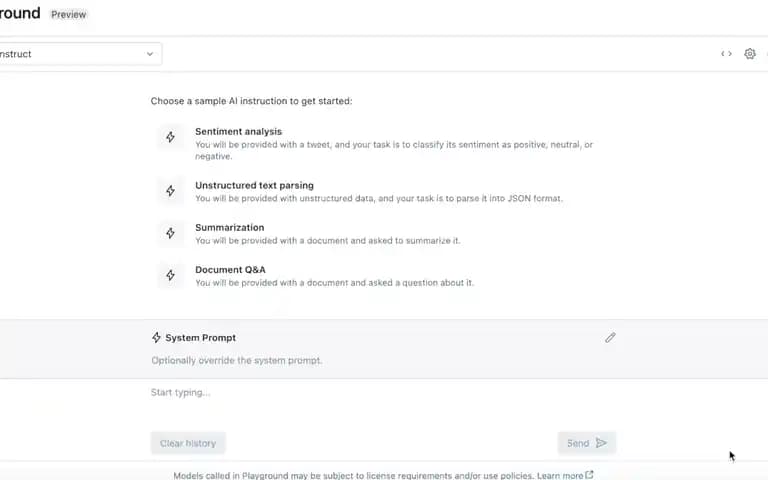
Task: Pick the Summarization sample instruction
Action: (310, 234)
